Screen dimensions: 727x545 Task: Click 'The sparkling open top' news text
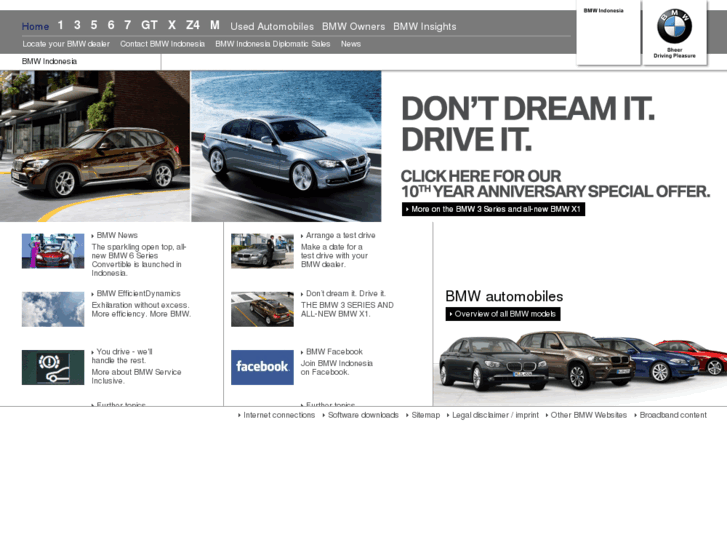(x=139, y=260)
